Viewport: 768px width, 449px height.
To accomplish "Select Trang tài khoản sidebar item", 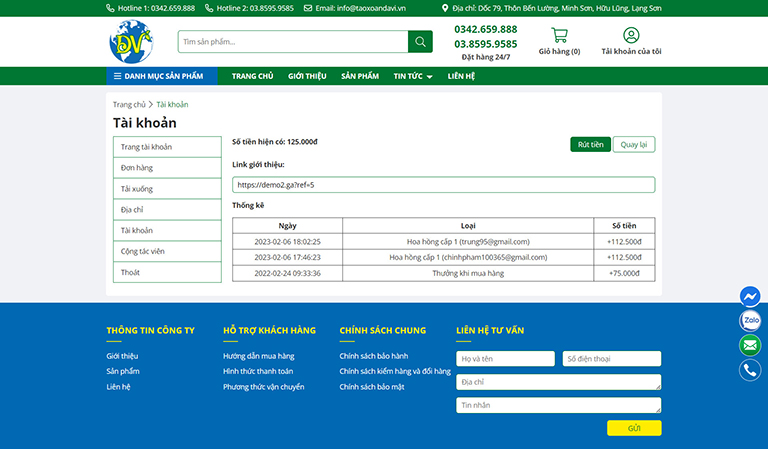I will (x=167, y=147).
